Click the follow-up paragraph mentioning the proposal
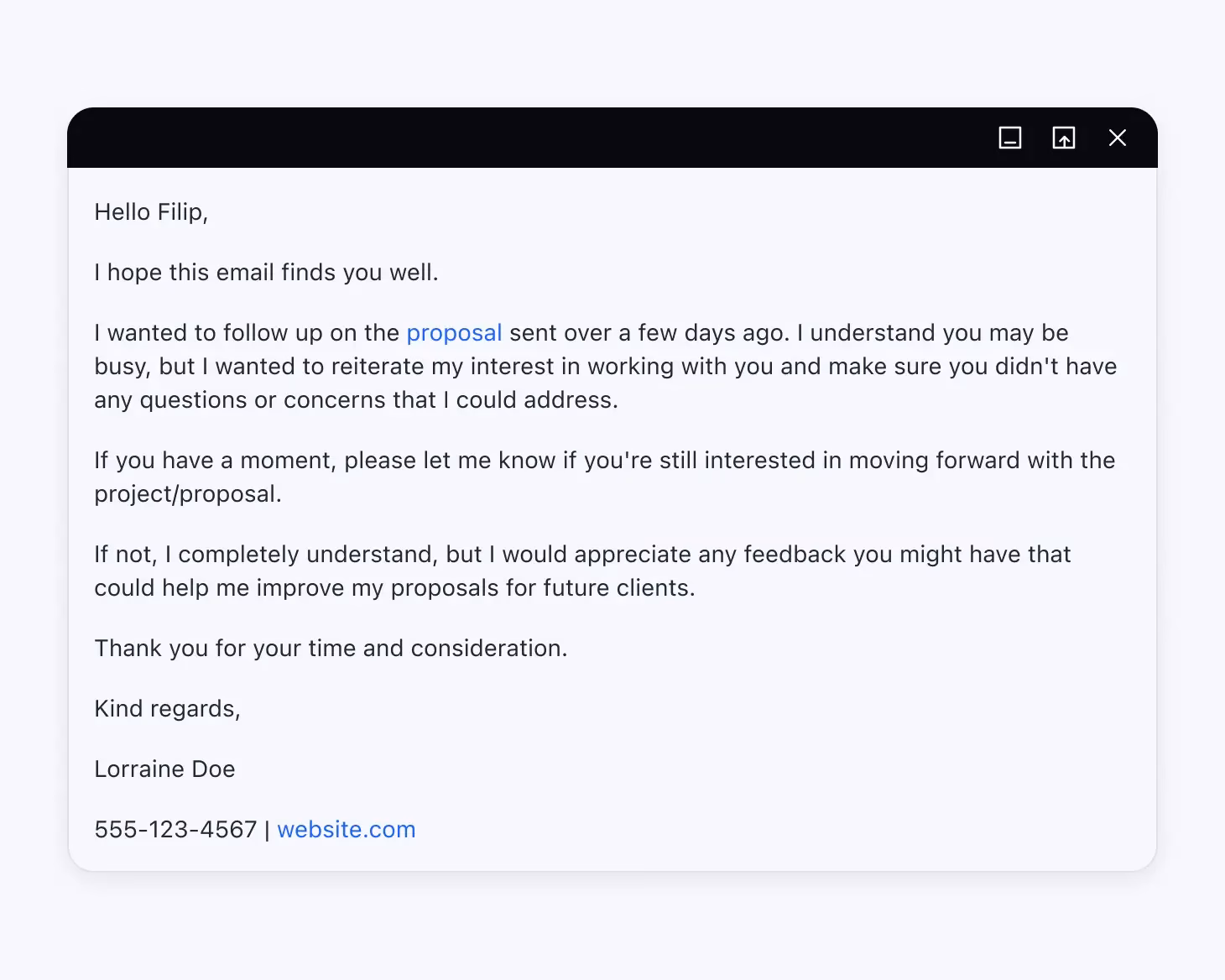The image size is (1225, 980). [x=604, y=366]
